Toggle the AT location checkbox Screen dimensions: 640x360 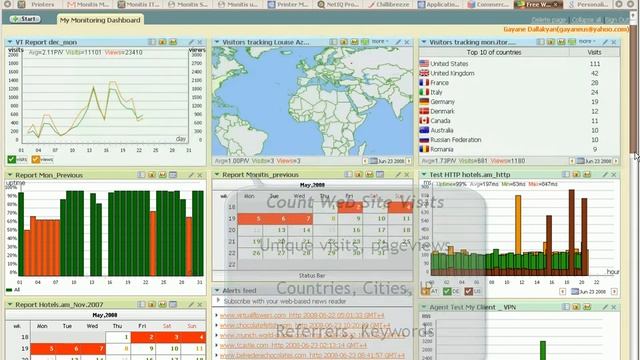click(425, 291)
